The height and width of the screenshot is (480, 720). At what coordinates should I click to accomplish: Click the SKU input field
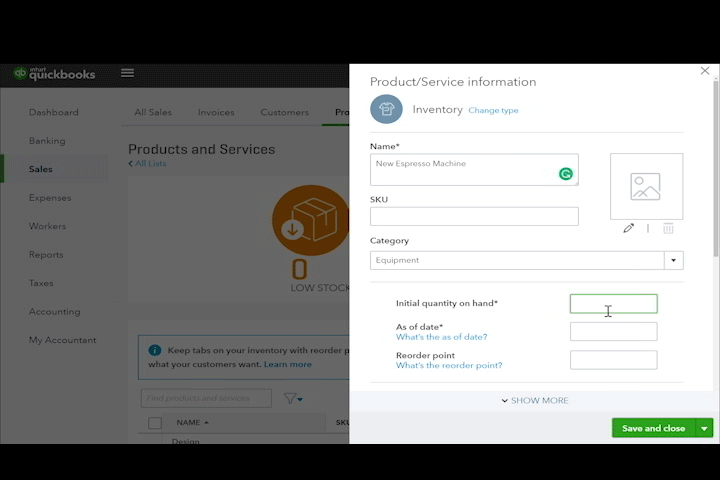pyautogui.click(x=474, y=216)
